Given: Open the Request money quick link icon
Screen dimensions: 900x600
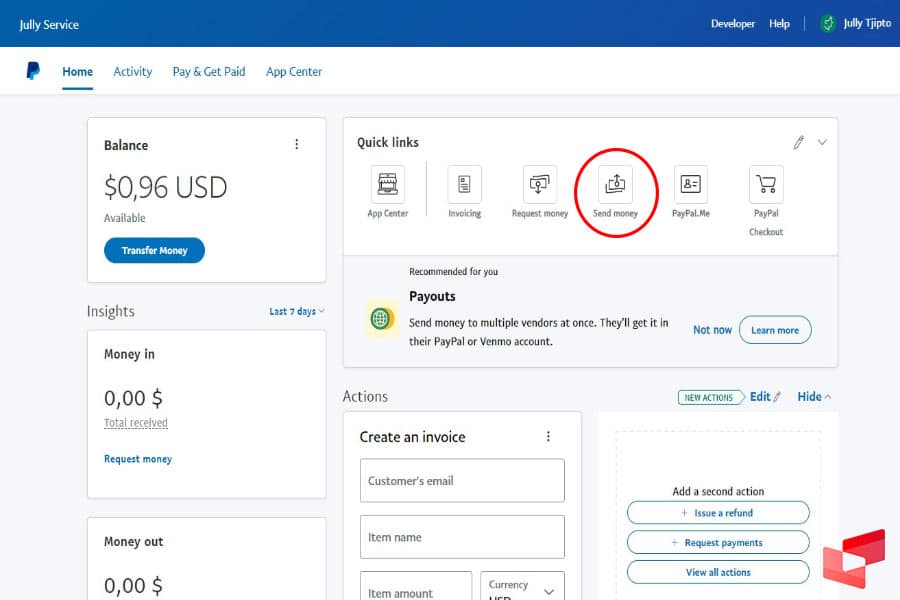Looking at the screenshot, I should coord(540,185).
